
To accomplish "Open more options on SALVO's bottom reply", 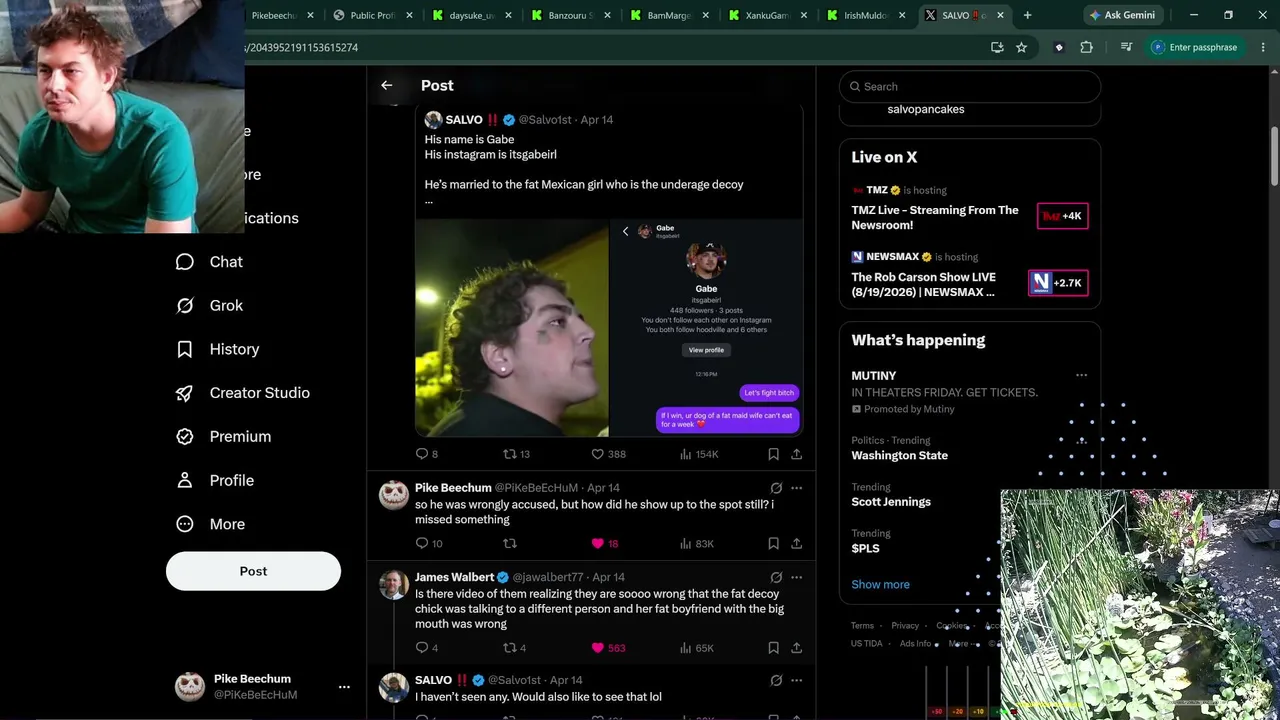I will [796, 680].
